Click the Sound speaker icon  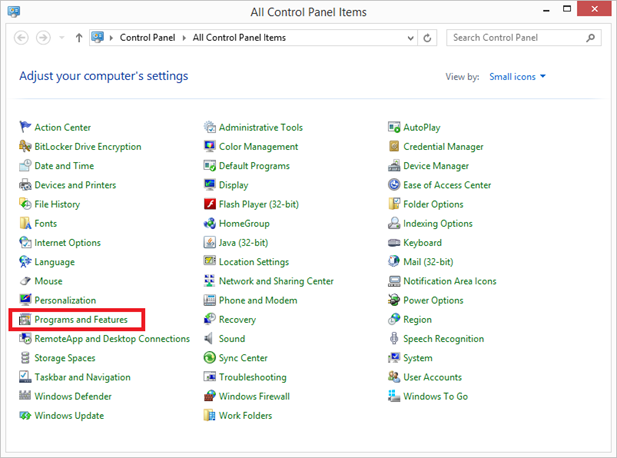point(209,338)
